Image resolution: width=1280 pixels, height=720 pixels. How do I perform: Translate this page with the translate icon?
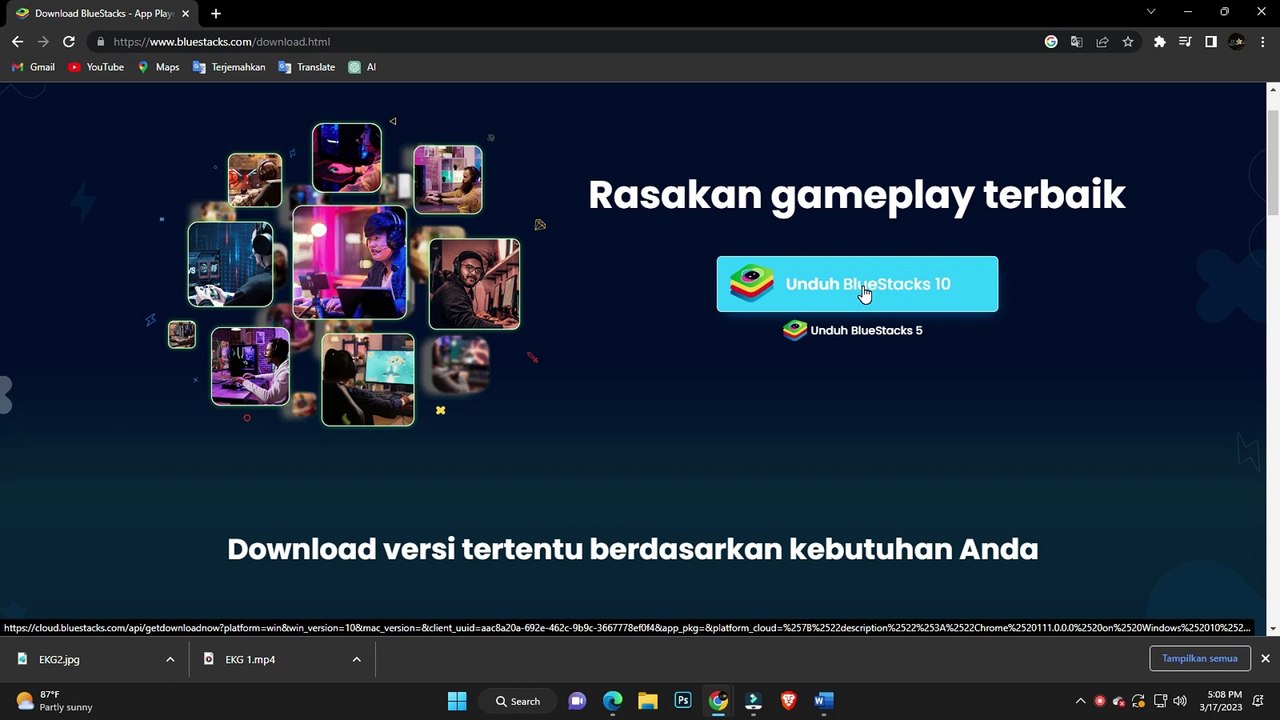[1076, 42]
